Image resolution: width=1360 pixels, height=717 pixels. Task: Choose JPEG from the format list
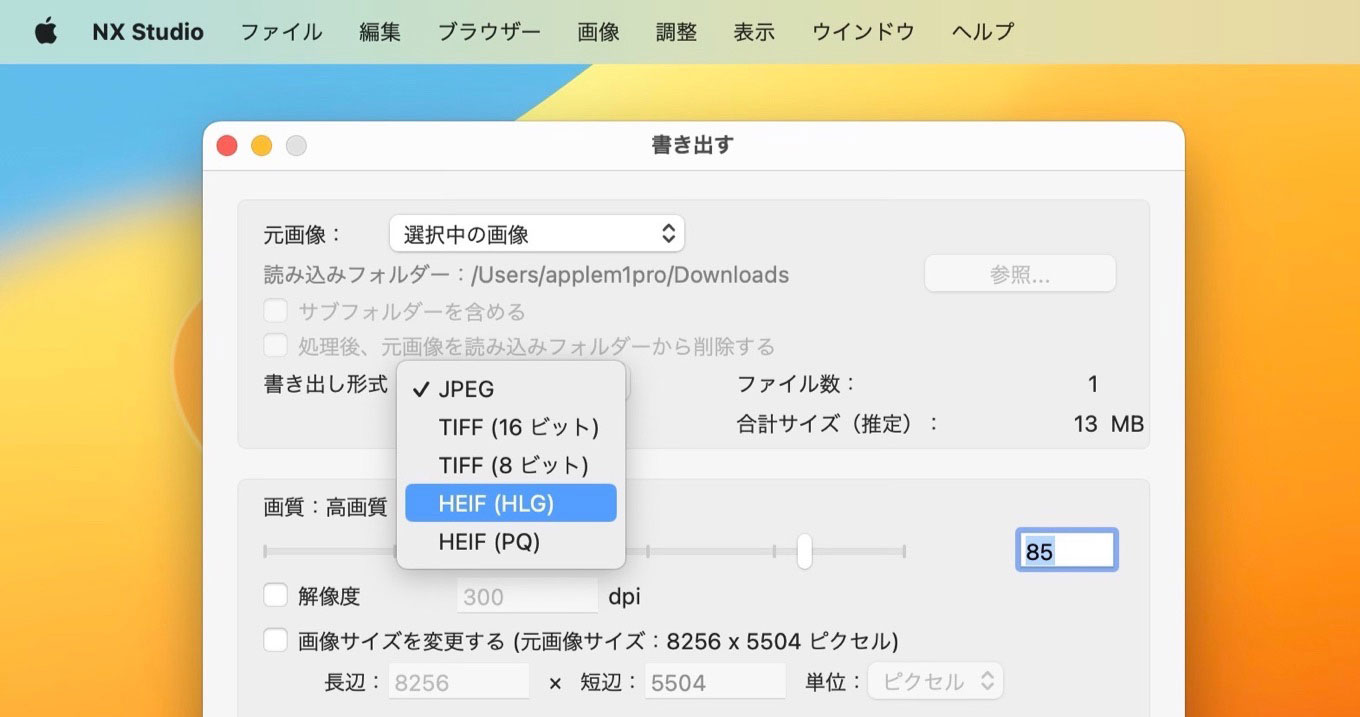(x=511, y=389)
